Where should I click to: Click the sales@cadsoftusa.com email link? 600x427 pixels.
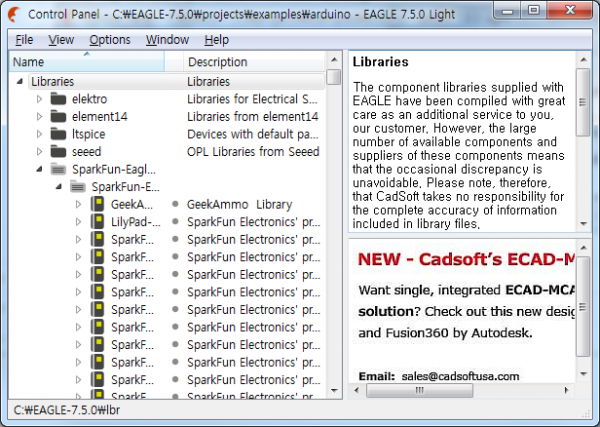point(460,376)
